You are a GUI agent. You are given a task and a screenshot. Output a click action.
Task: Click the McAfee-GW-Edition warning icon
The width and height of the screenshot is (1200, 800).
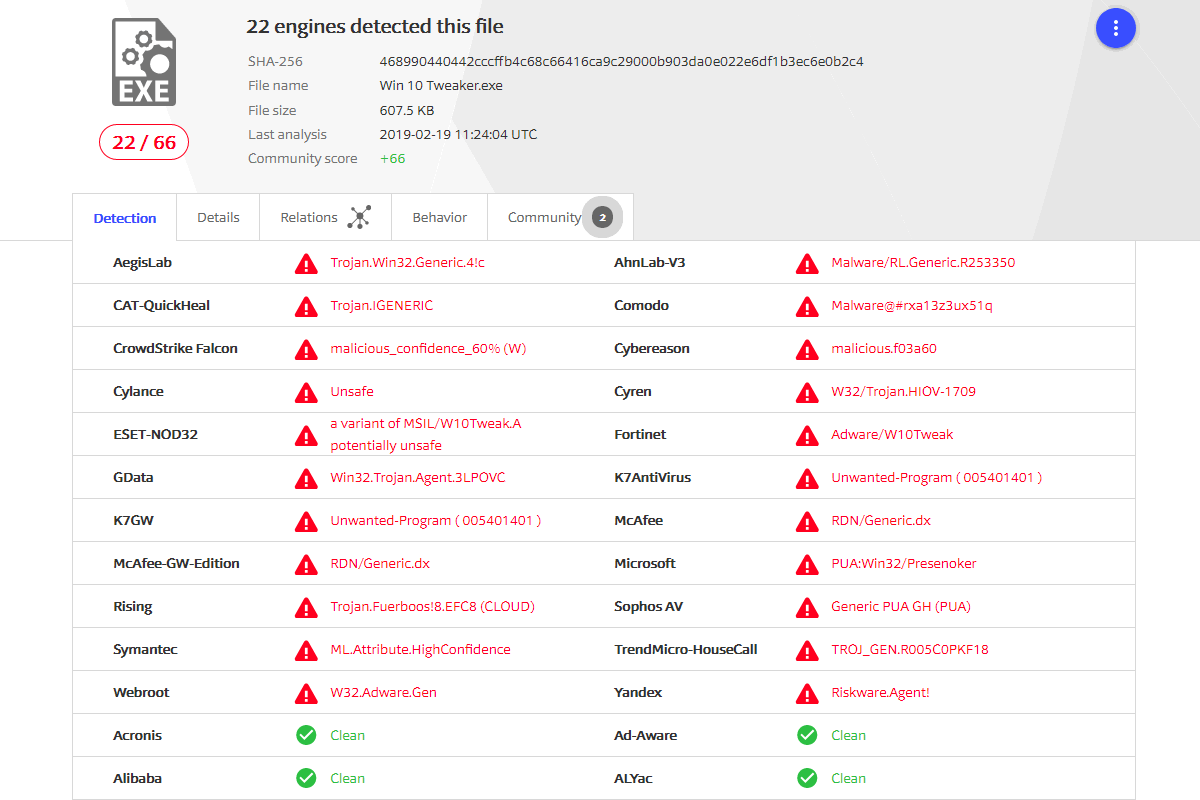[x=306, y=564]
